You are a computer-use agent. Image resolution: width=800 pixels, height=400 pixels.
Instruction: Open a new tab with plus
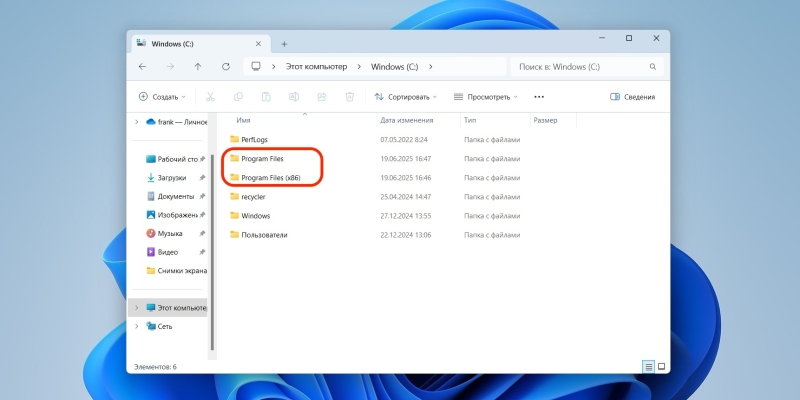coord(284,44)
